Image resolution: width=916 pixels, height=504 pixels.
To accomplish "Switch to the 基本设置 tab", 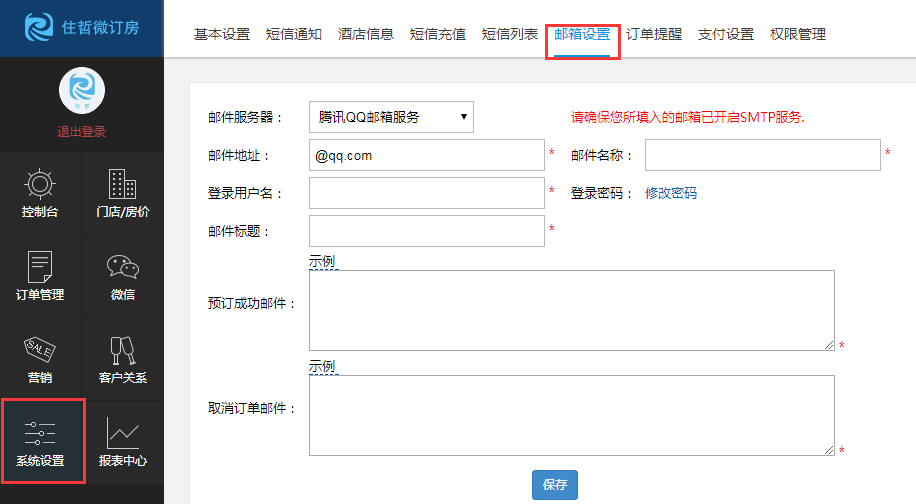I will [222, 34].
